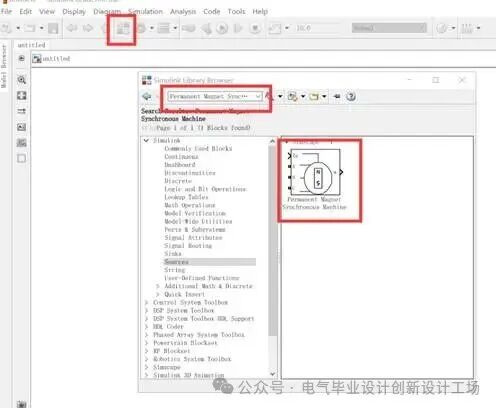Open the simulation mode Normal dropdown
The height and width of the screenshot is (408, 496).
[x=389, y=28]
